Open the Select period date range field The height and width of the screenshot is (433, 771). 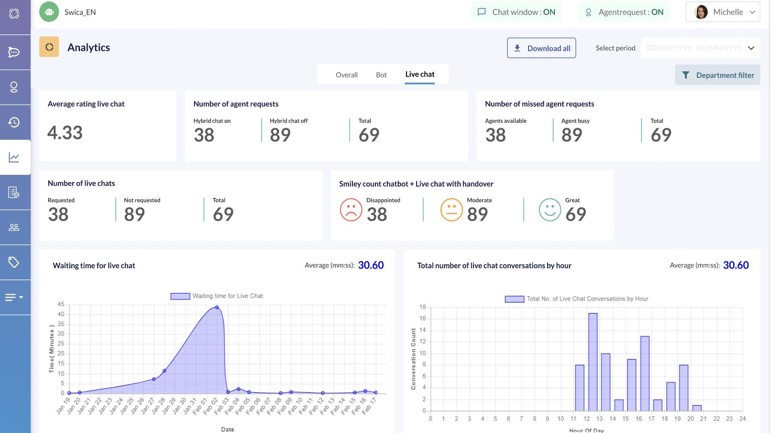[x=700, y=48]
